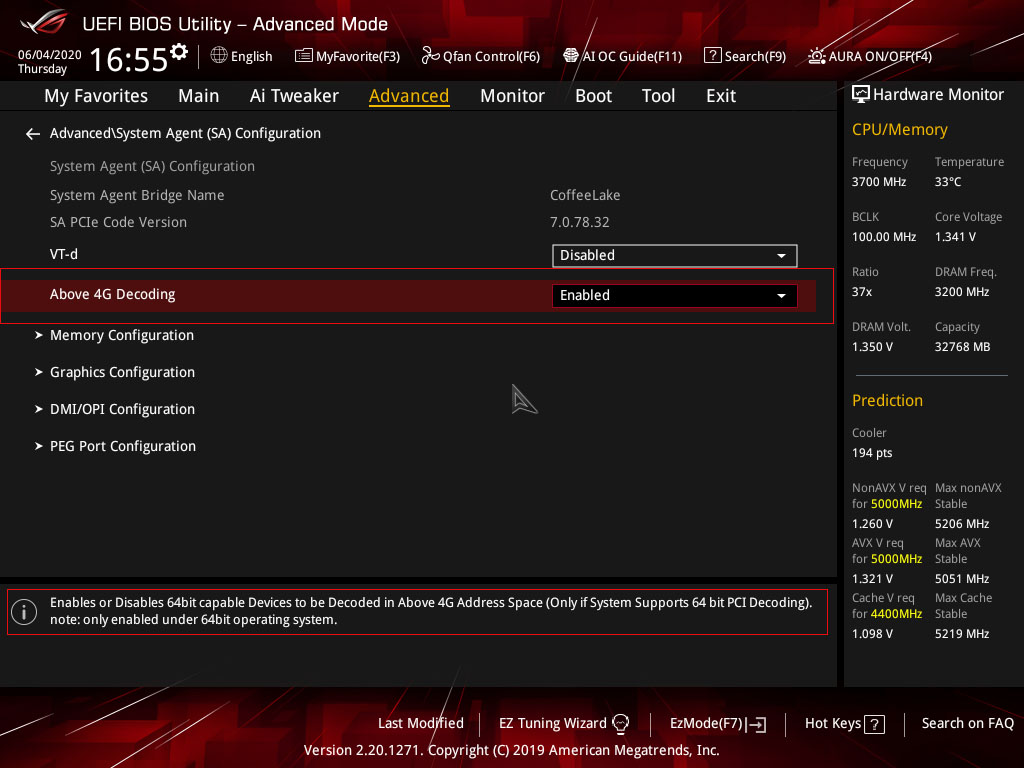Click the AURA lightbulb icon

[x=816, y=56]
